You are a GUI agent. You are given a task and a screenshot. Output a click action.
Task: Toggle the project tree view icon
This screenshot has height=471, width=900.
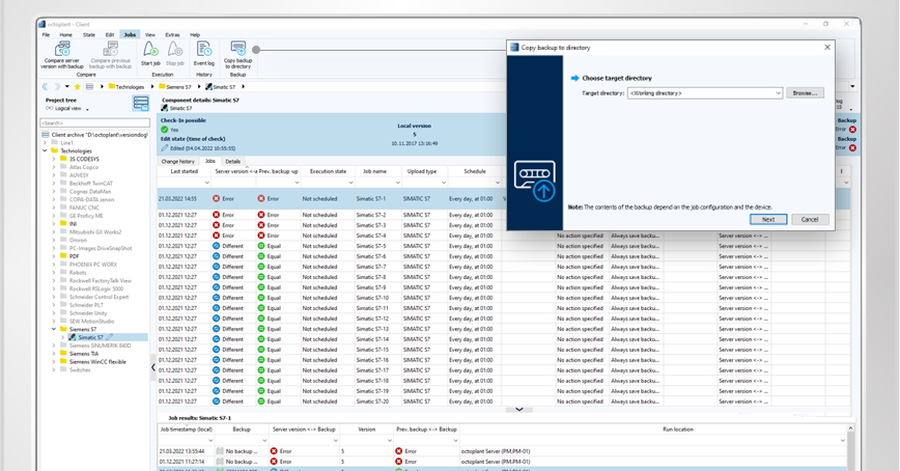tap(141, 104)
